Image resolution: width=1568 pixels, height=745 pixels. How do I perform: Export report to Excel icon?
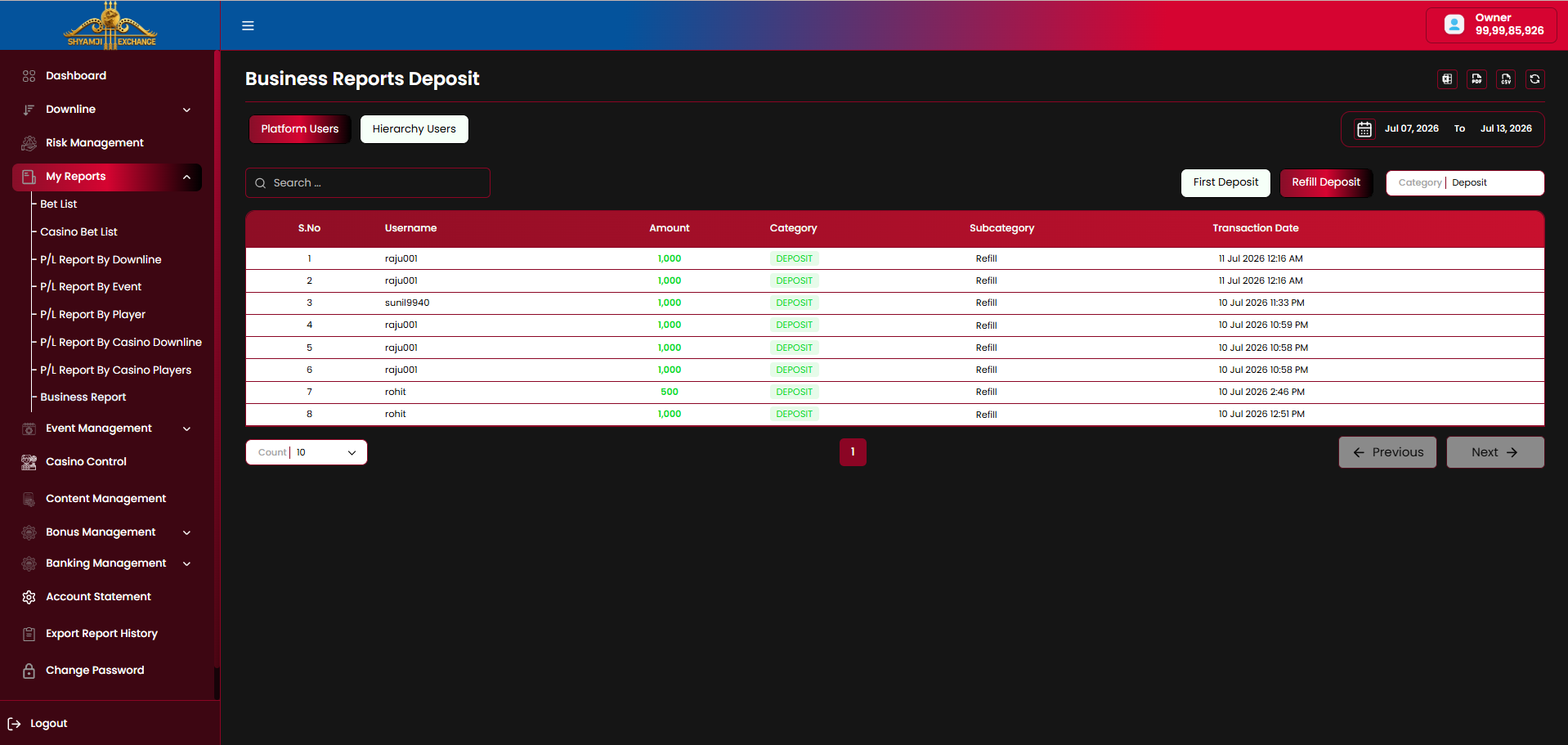1447,79
